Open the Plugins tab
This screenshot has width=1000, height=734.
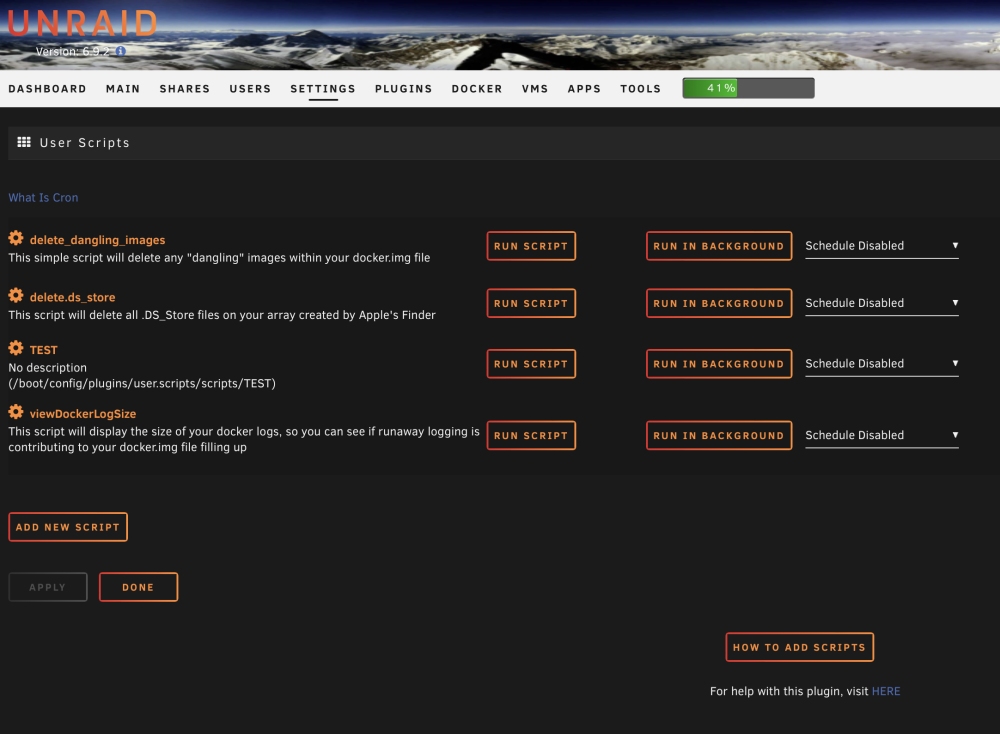[x=404, y=89]
